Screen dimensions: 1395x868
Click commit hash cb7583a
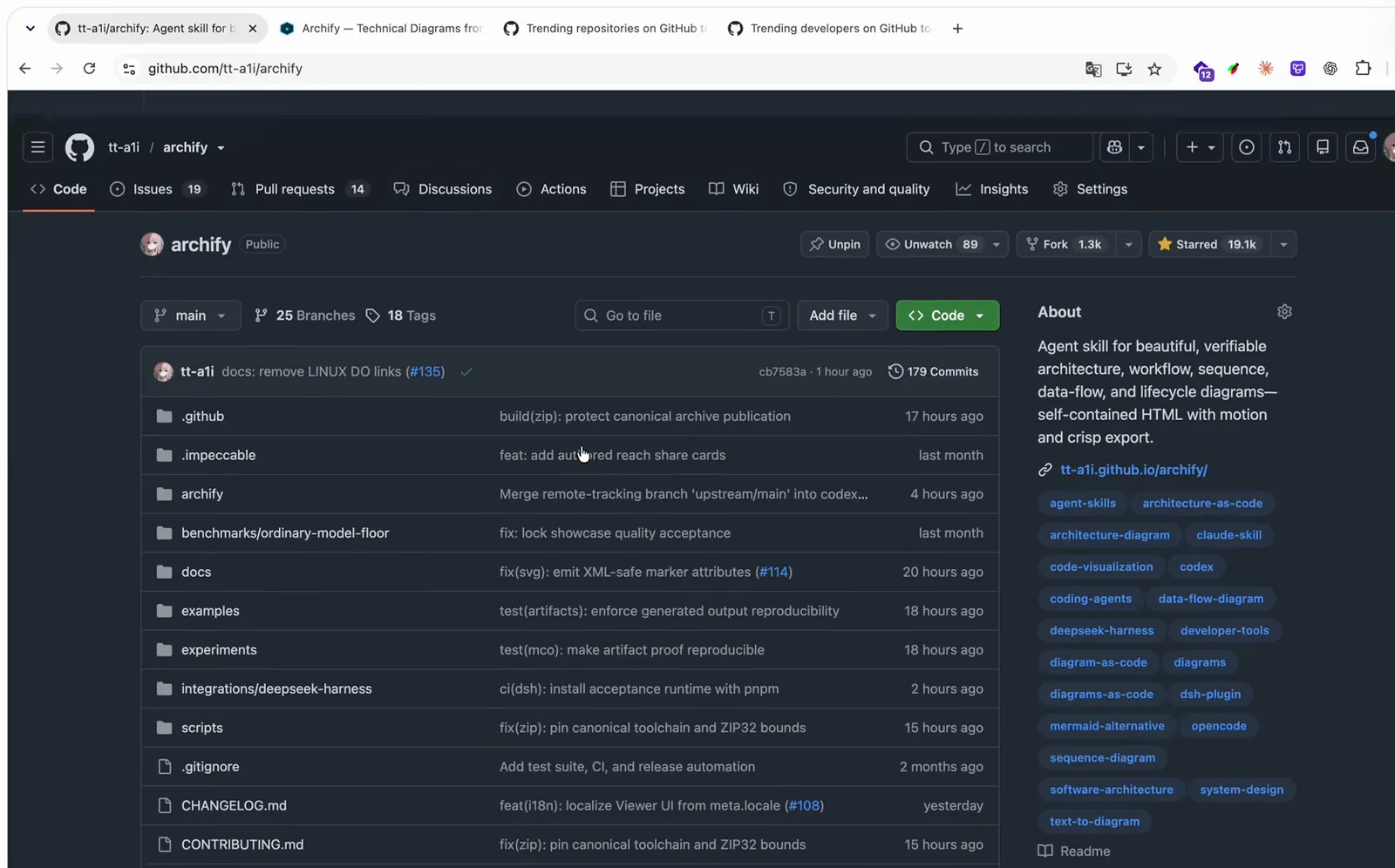click(782, 371)
